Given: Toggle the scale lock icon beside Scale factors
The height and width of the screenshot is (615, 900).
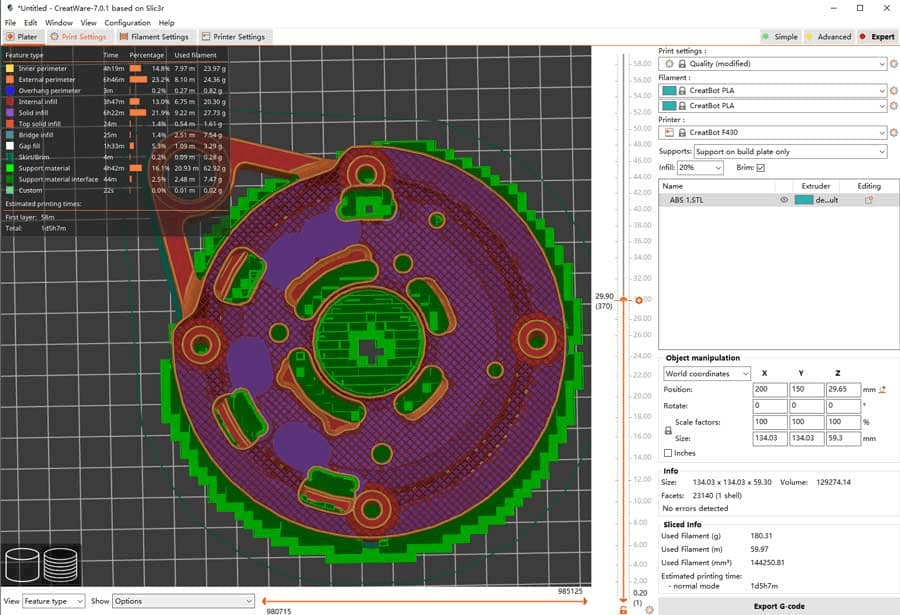Looking at the screenshot, I should click(x=668, y=430).
